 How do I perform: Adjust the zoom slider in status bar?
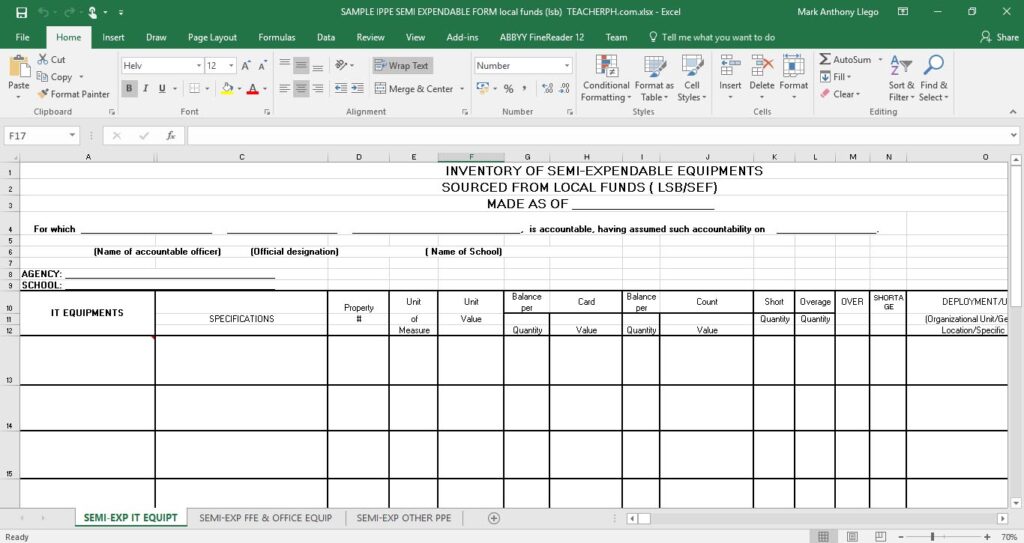[x=931, y=537]
